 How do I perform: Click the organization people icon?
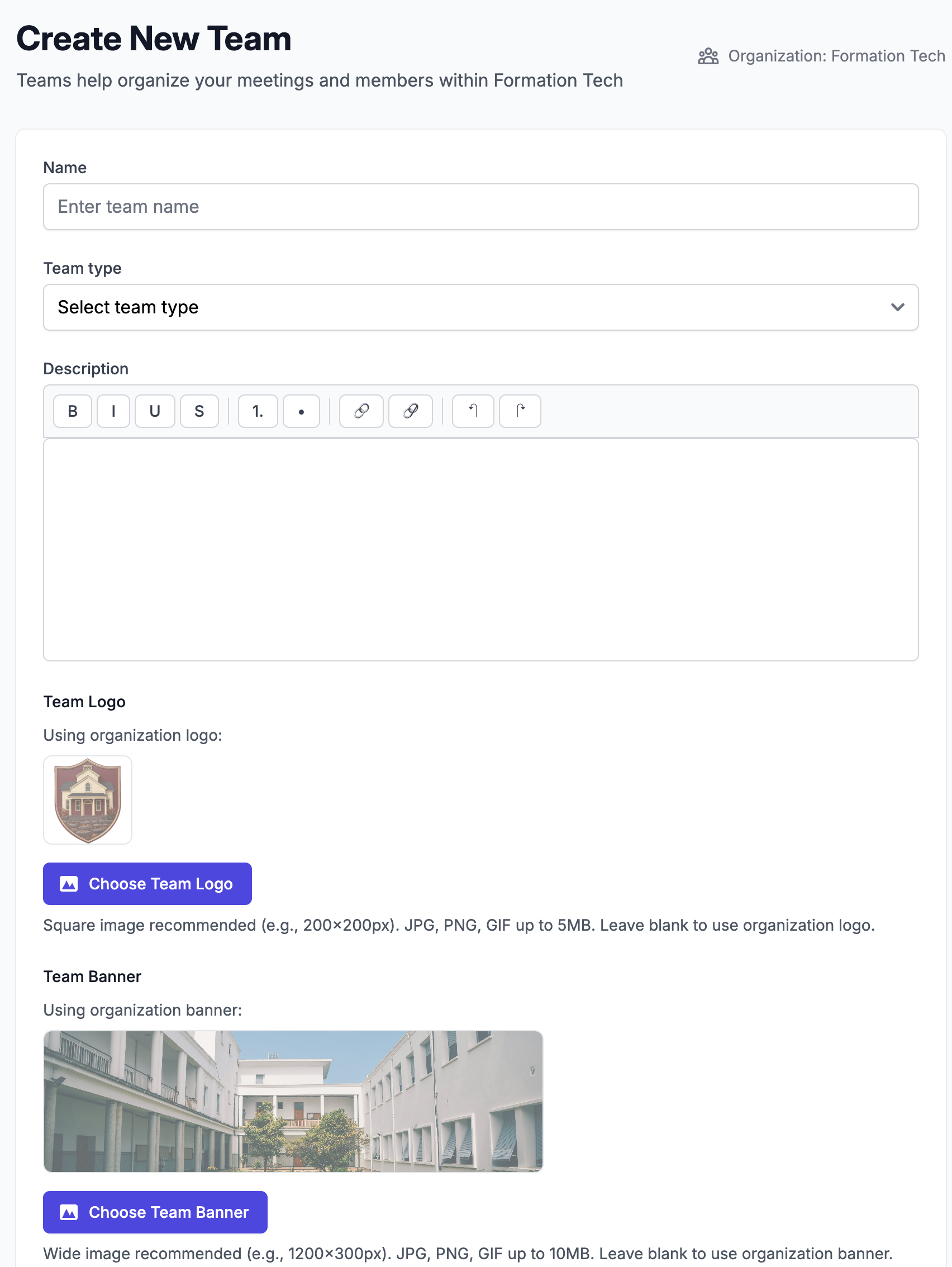click(x=708, y=56)
